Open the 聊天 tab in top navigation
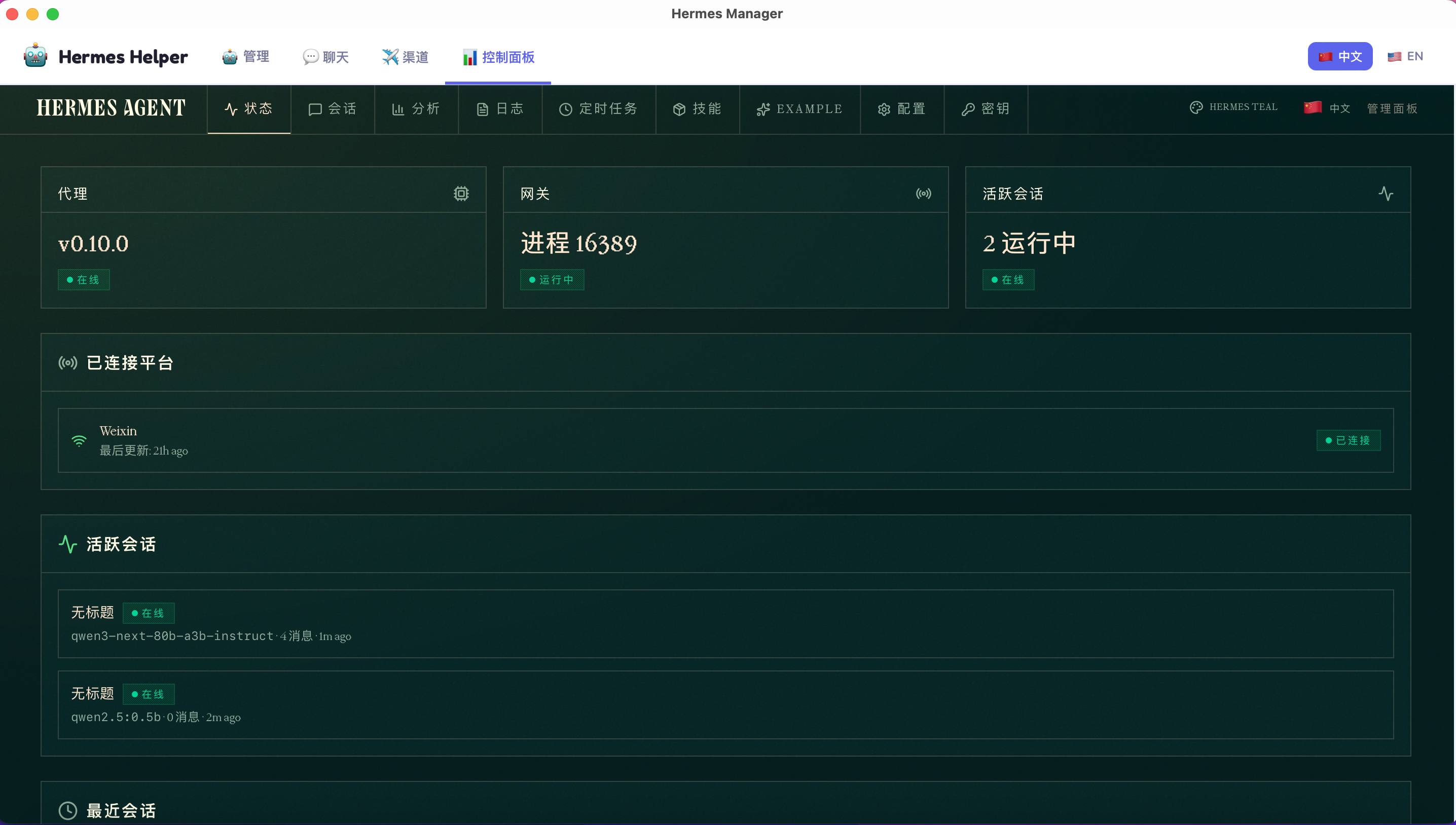Viewport: 1456px width, 825px height. tap(325, 57)
